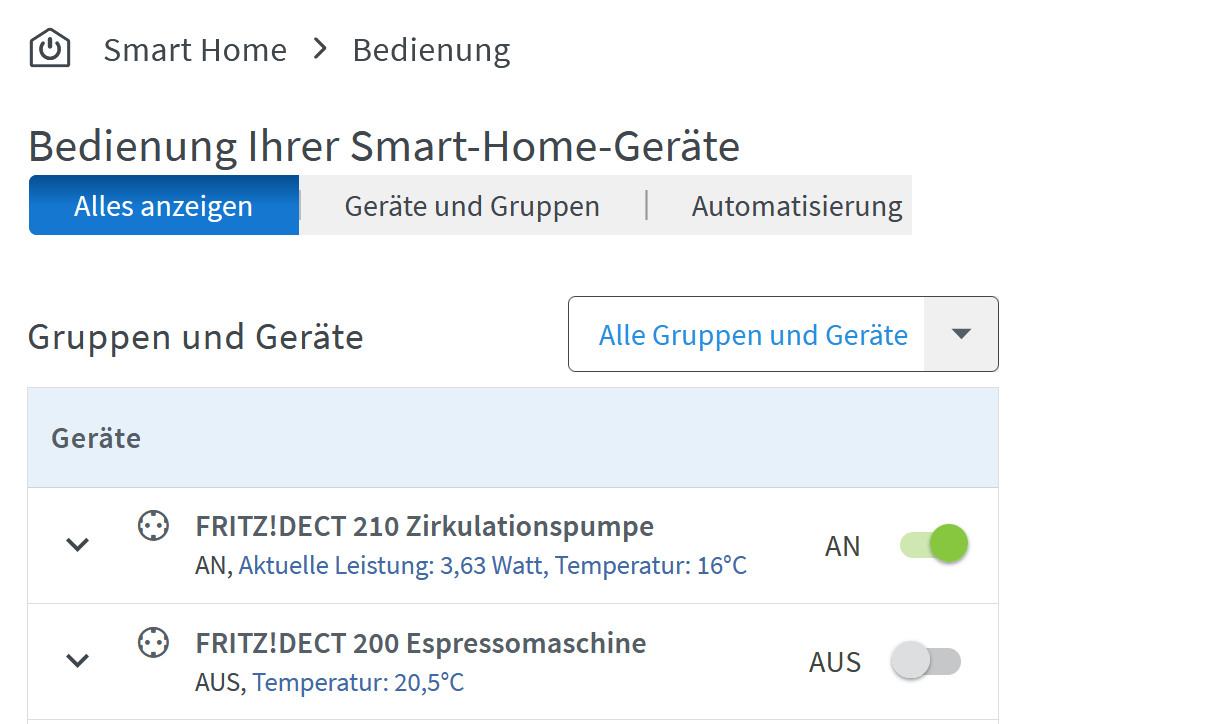Click the chevron icon beside the Zirkulationspumpe entry

(77, 545)
